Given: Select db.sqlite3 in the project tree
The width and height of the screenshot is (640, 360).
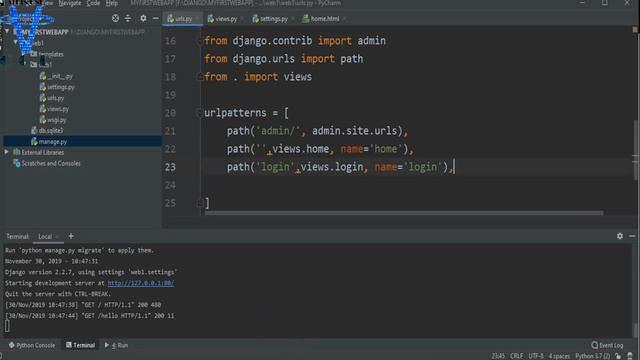Looking at the screenshot, I should click(x=51, y=131).
